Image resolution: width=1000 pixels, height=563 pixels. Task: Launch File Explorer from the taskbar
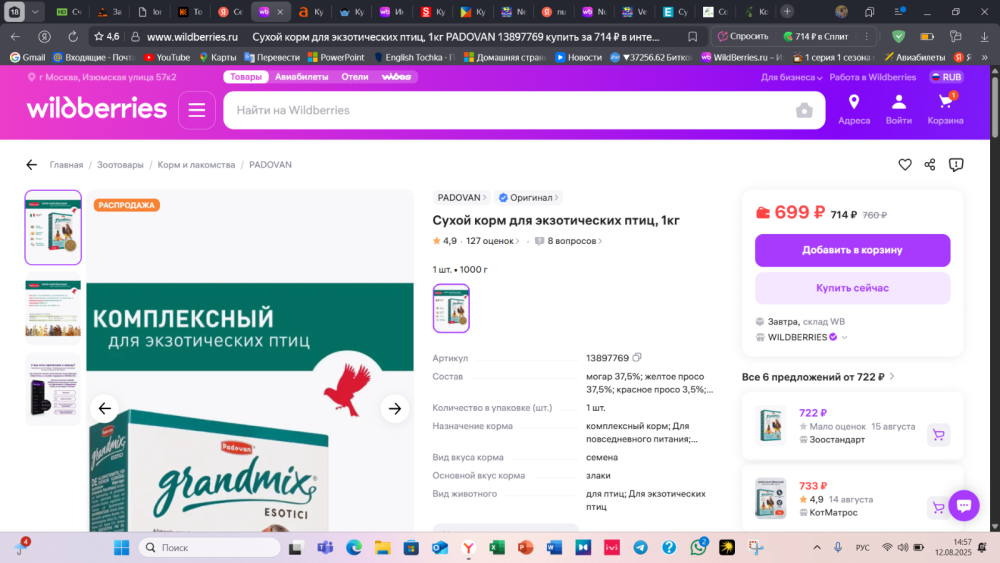(x=382, y=548)
